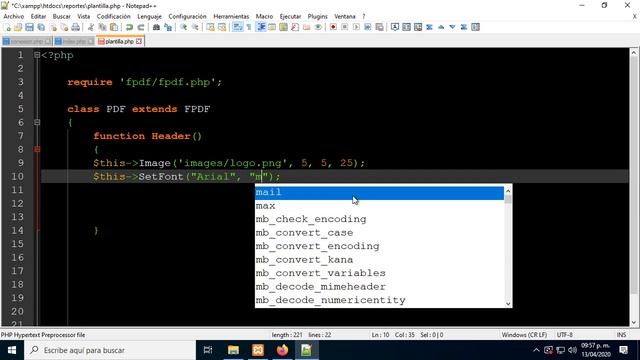Click the Close All toolbar icon
This screenshot has height=360, width=640.
[x=64, y=27]
